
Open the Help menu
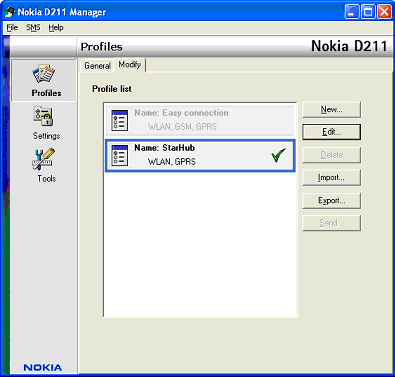click(56, 28)
